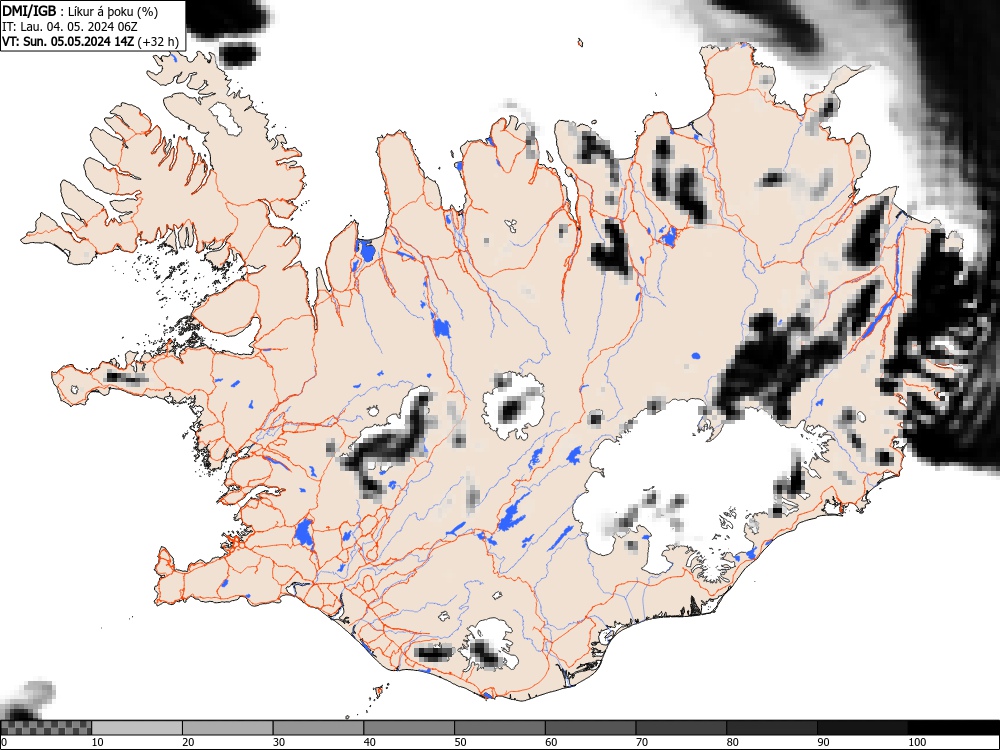The width and height of the screenshot is (1000, 750).
Task: Pick the 40–50 gray legend swatch
Action: pyautogui.click(x=409, y=727)
